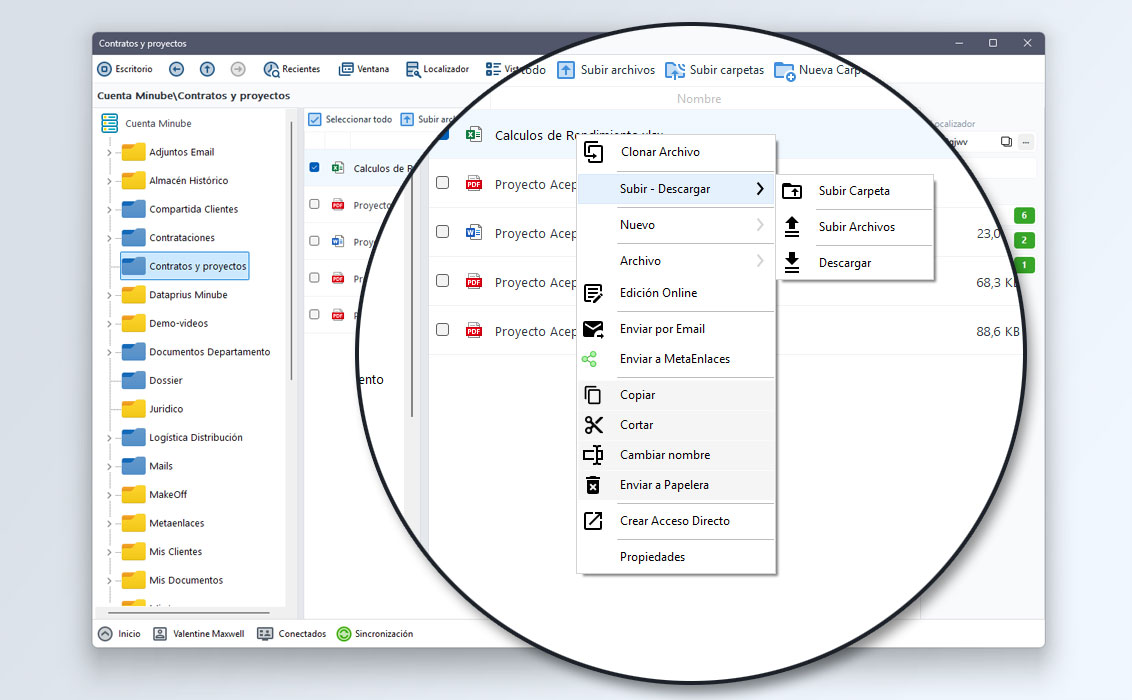Viewport: 1132px width, 700px height.
Task: Click the Subir Carpeta submenu icon
Action: point(792,191)
